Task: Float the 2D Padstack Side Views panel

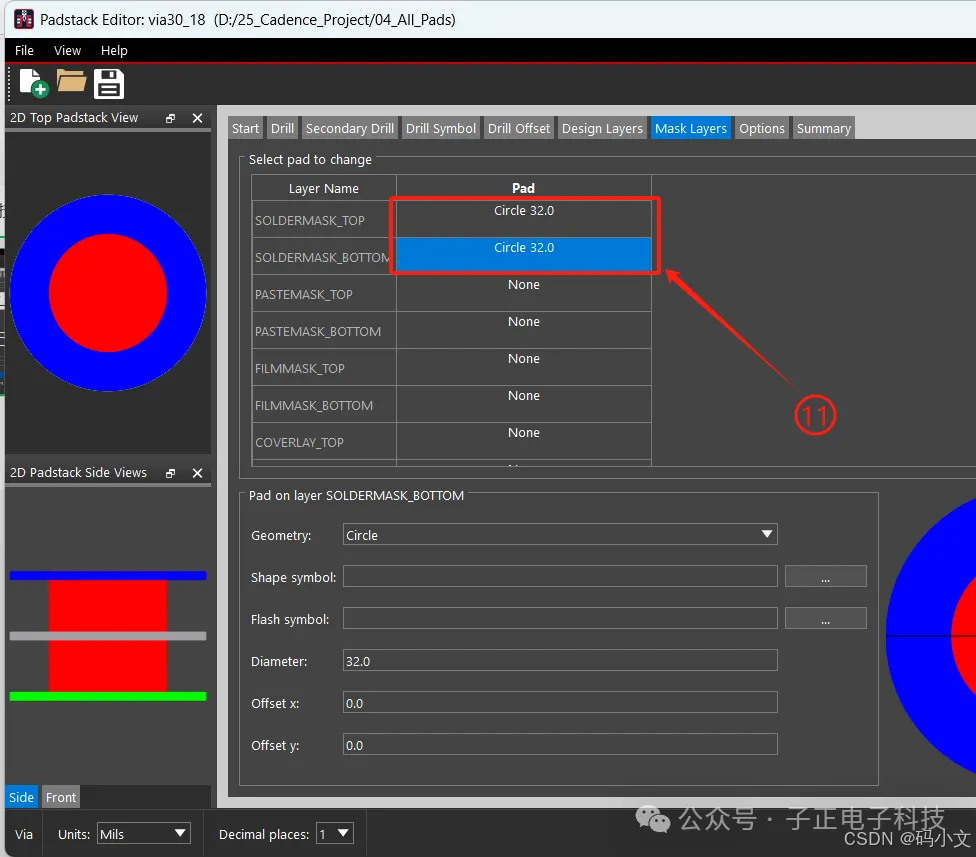Action: [171, 473]
